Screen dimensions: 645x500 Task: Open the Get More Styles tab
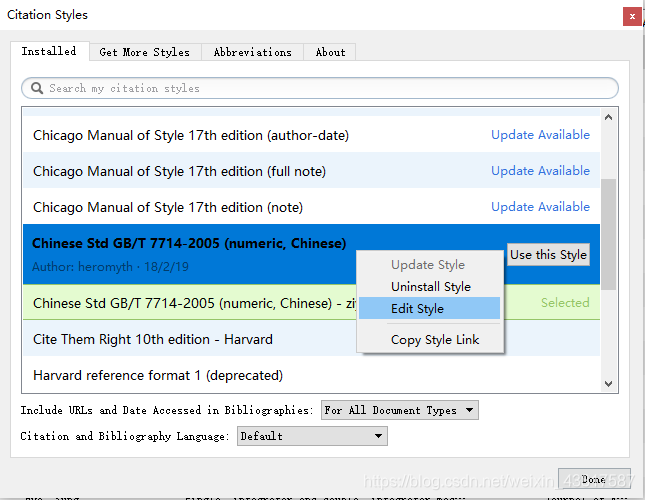(145, 52)
